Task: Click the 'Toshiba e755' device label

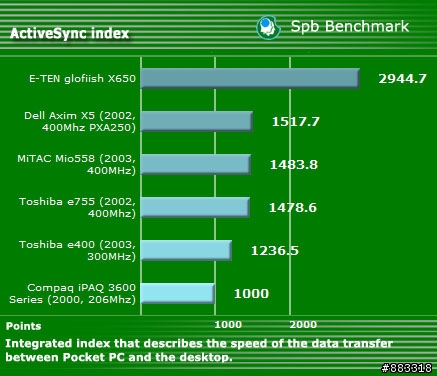Action: coord(78,207)
